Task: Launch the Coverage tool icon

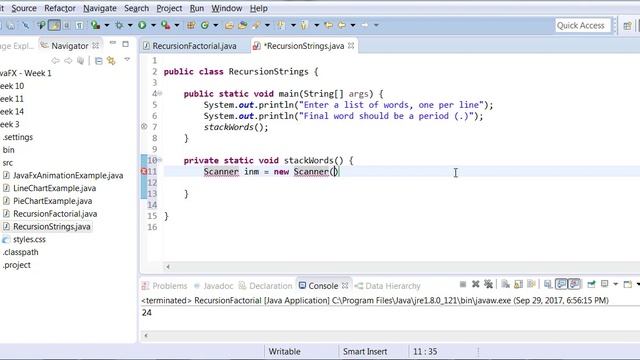Action: pyautogui.click(x=96, y=25)
